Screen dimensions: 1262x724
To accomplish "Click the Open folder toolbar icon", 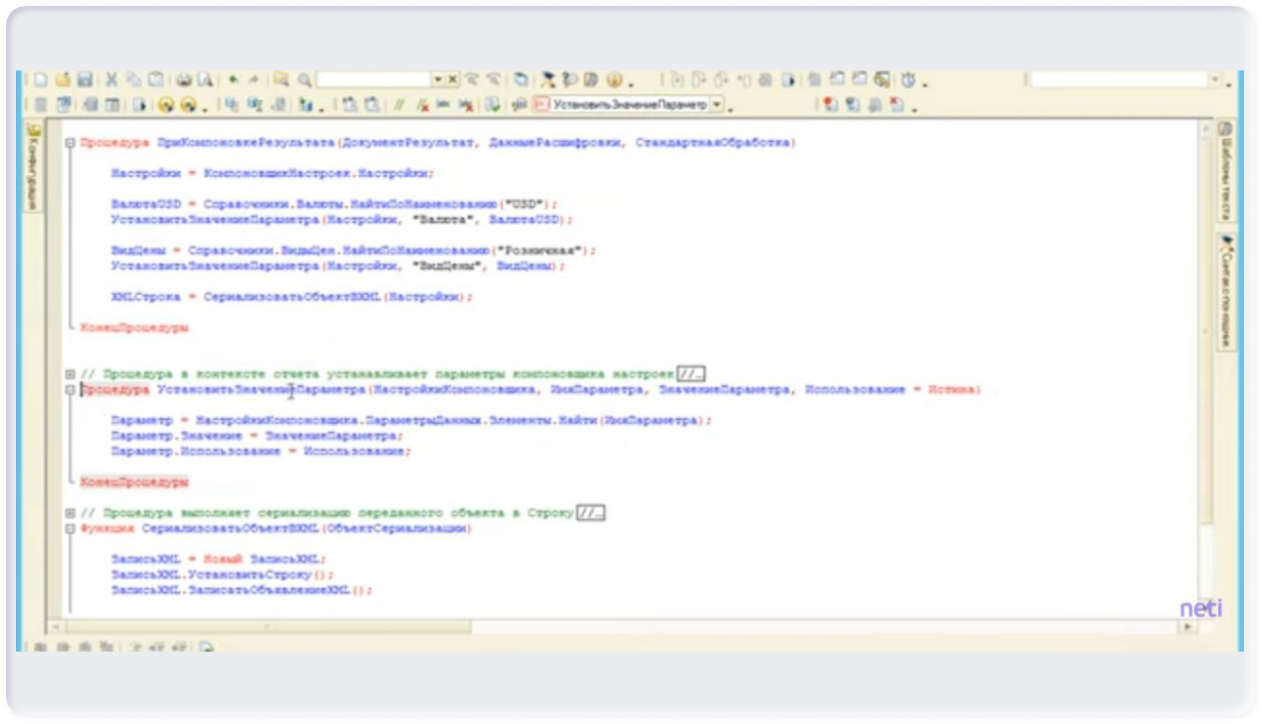I will pos(62,80).
